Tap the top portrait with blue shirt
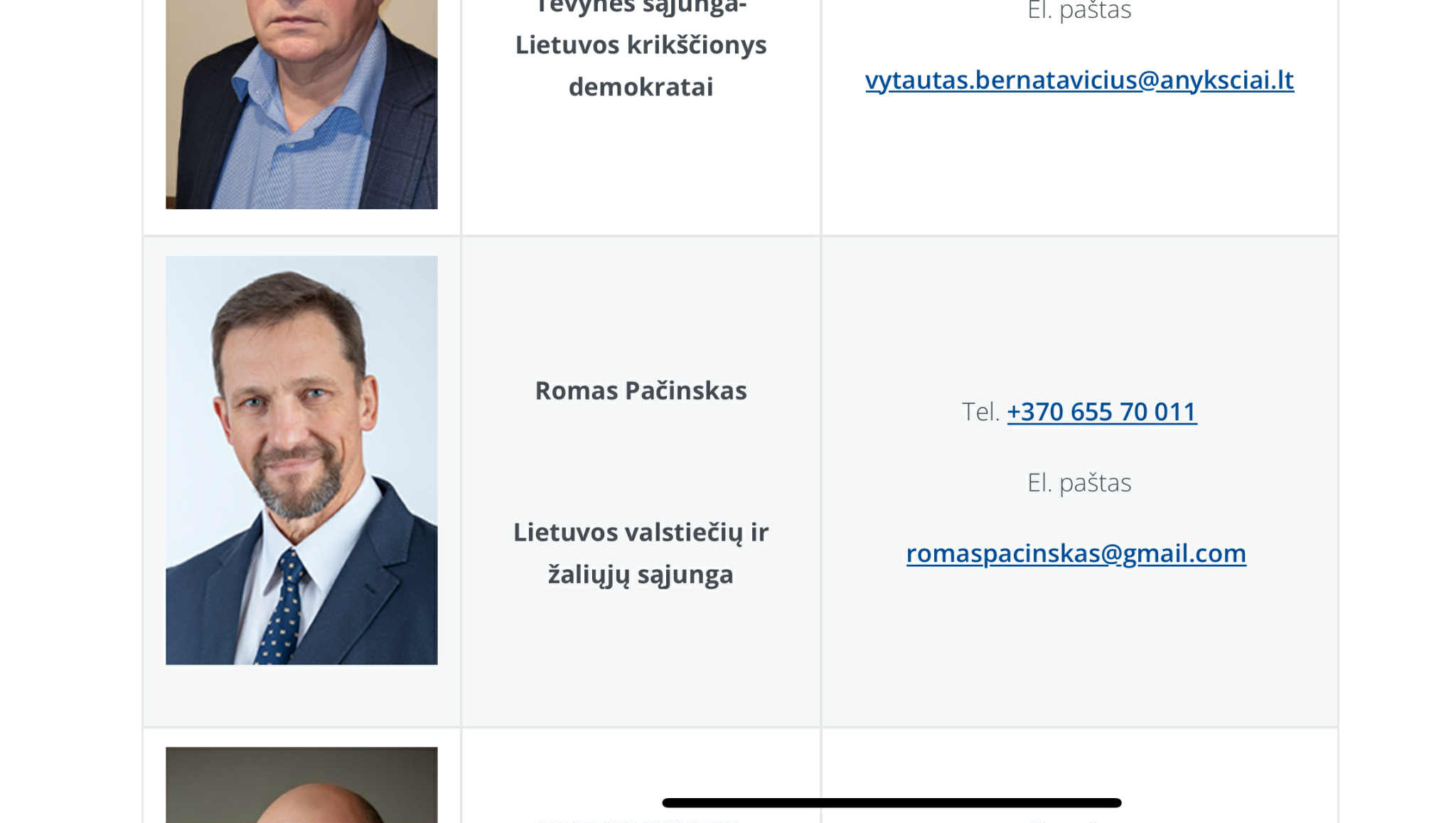 click(x=301, y=104)
